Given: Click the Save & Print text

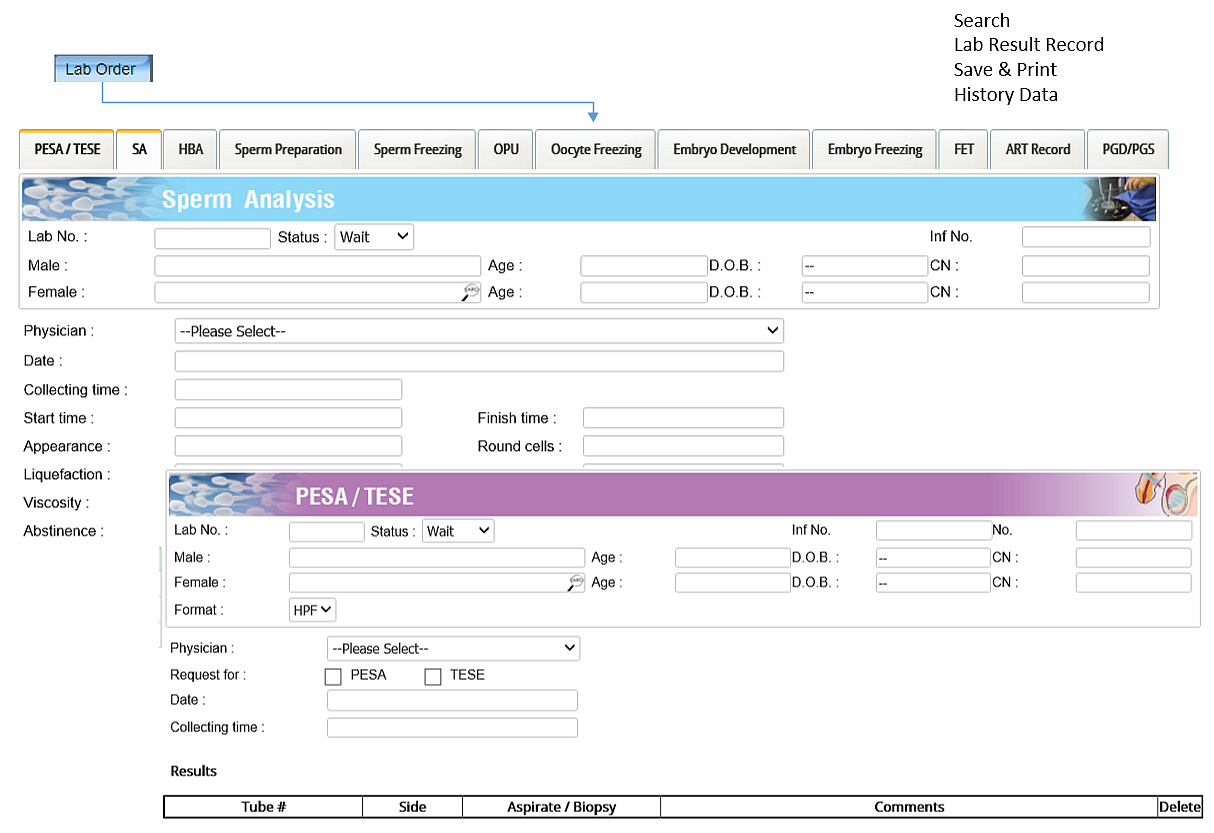Looking at the screenshot, I should pyautogui.click(x=1005, y=70).
